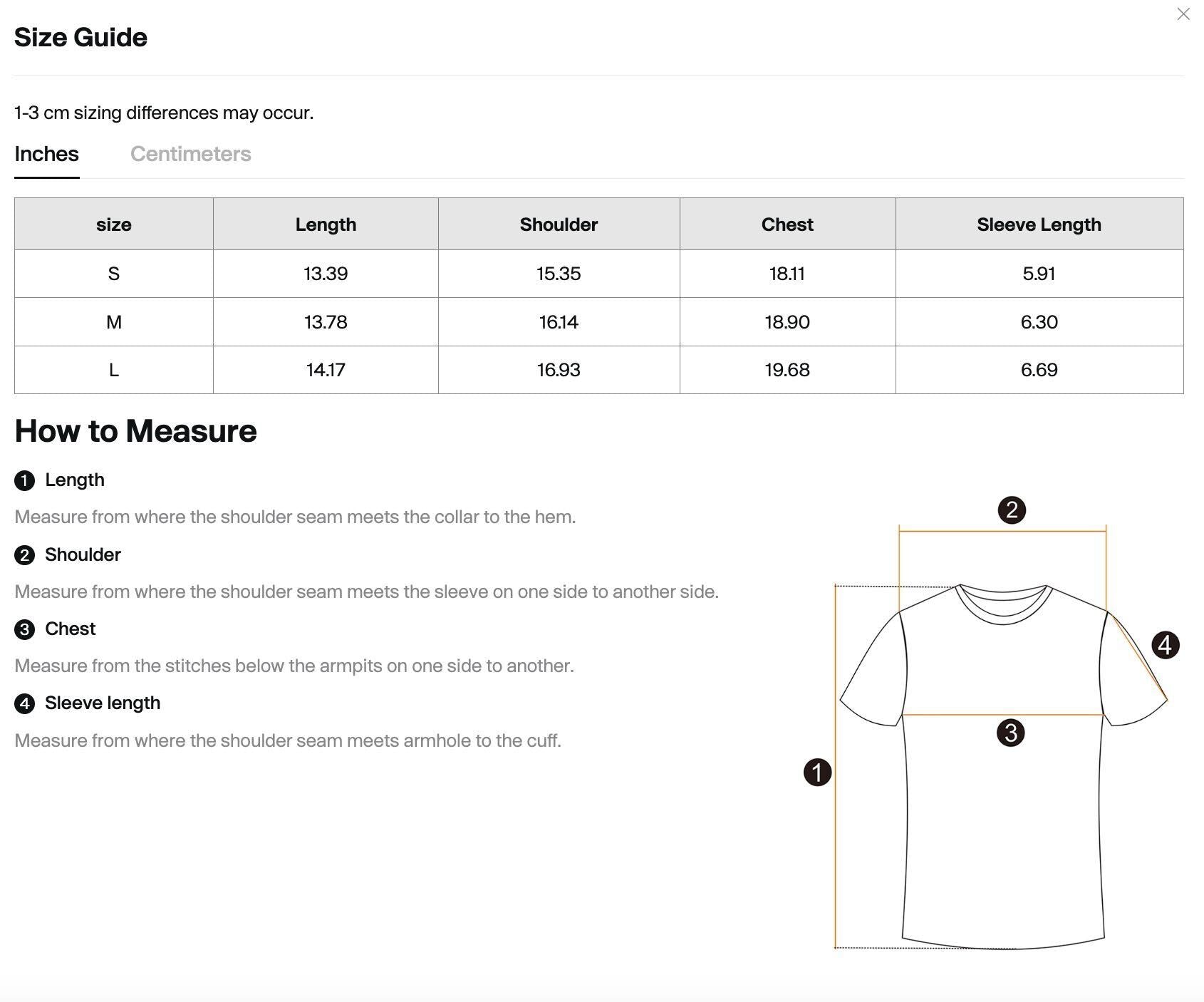Click the number 4 sleeve marker on diagram
This screenshot has width=1204, height=1002.
click(x=1166, y=645)
